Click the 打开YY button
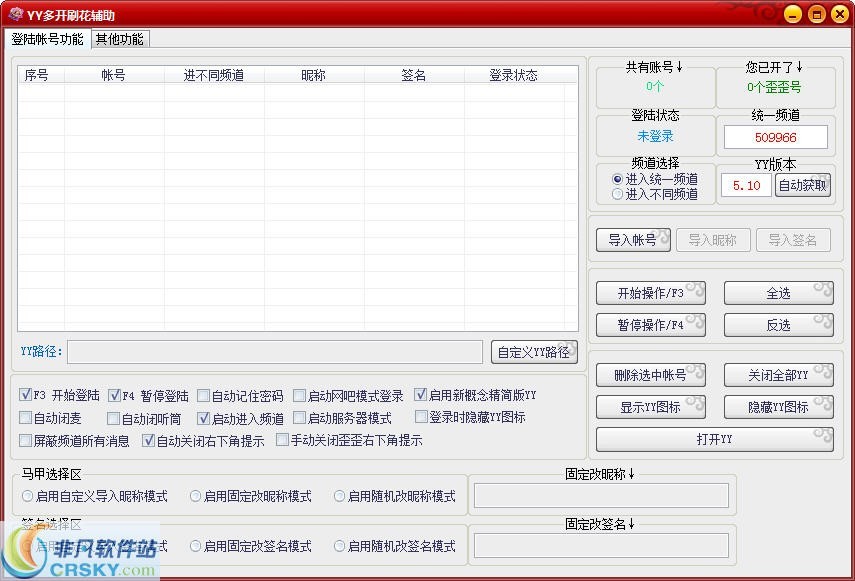The image size is (855, 581). [715, 439]
